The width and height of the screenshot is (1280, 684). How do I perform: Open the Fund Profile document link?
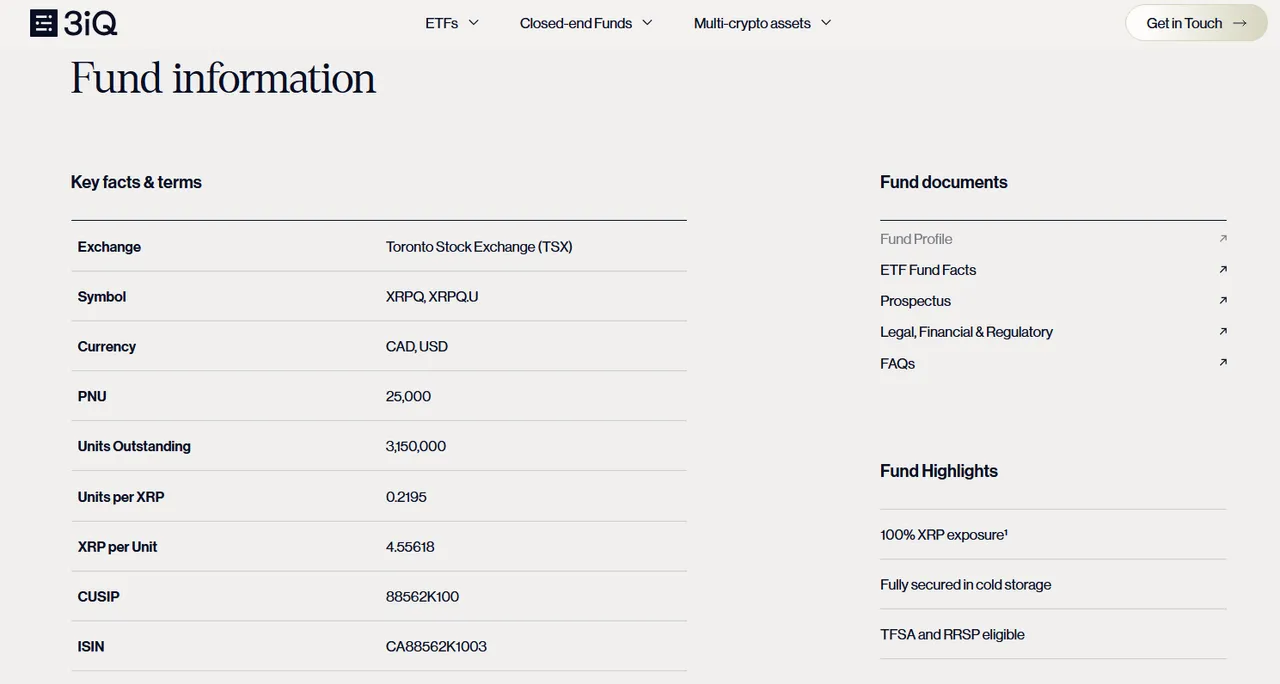(916, 239)
